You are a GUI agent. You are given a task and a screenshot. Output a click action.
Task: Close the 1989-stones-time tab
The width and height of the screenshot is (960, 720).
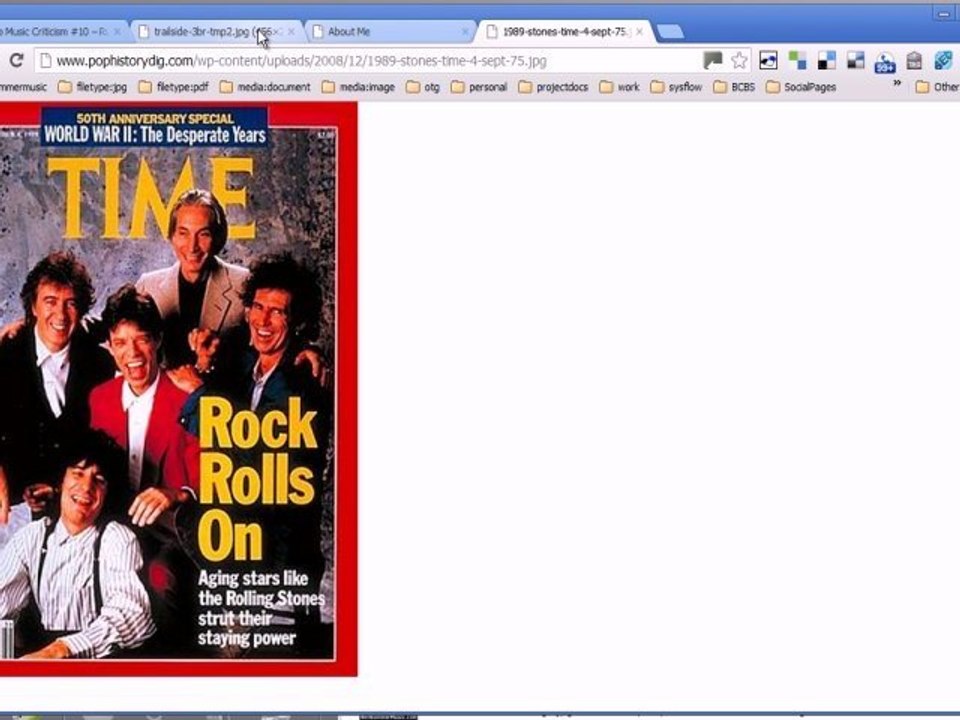coord(639,31)
